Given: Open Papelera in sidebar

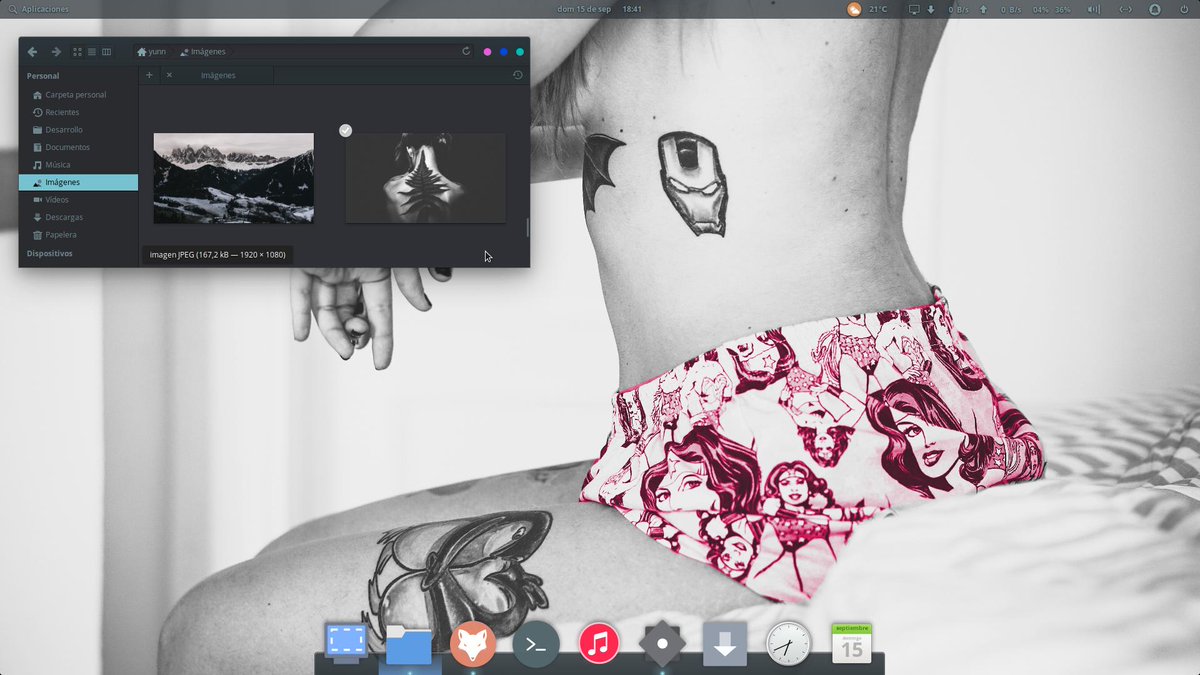Looking at the screenshot, I should (78, 235).
